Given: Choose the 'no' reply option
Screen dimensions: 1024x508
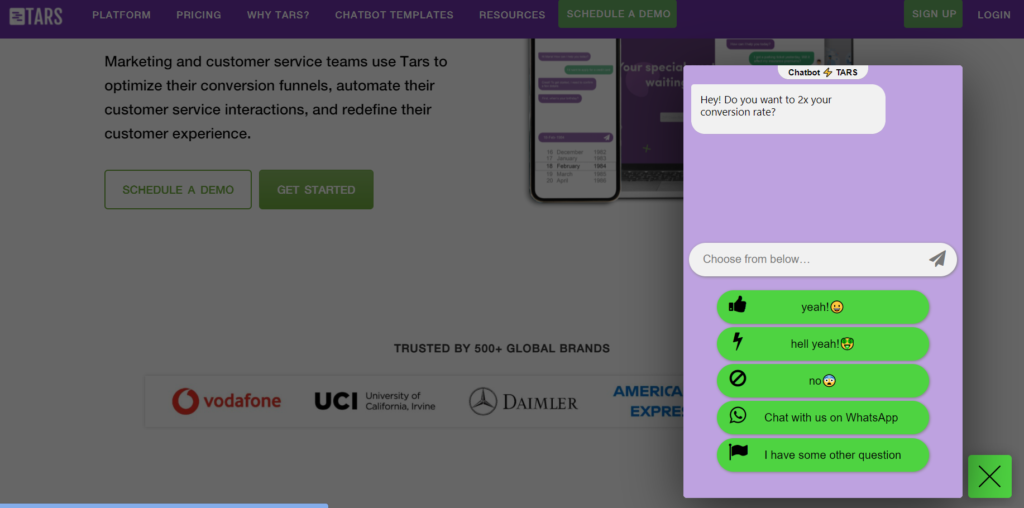Looking at the screenshot, I should pos(823,381).
